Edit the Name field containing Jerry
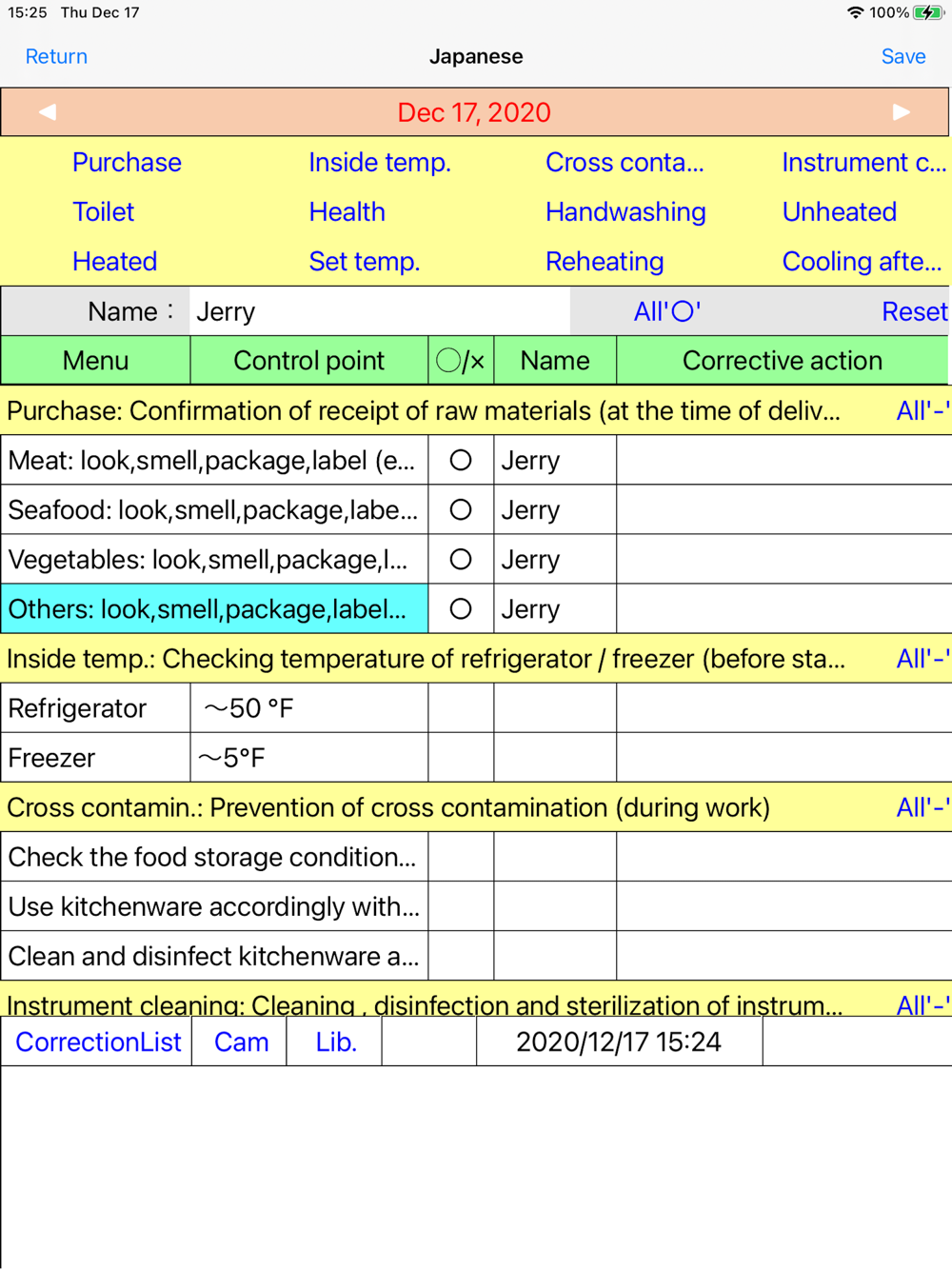Viewport: 952px width, 1270px height. [380, 311]
